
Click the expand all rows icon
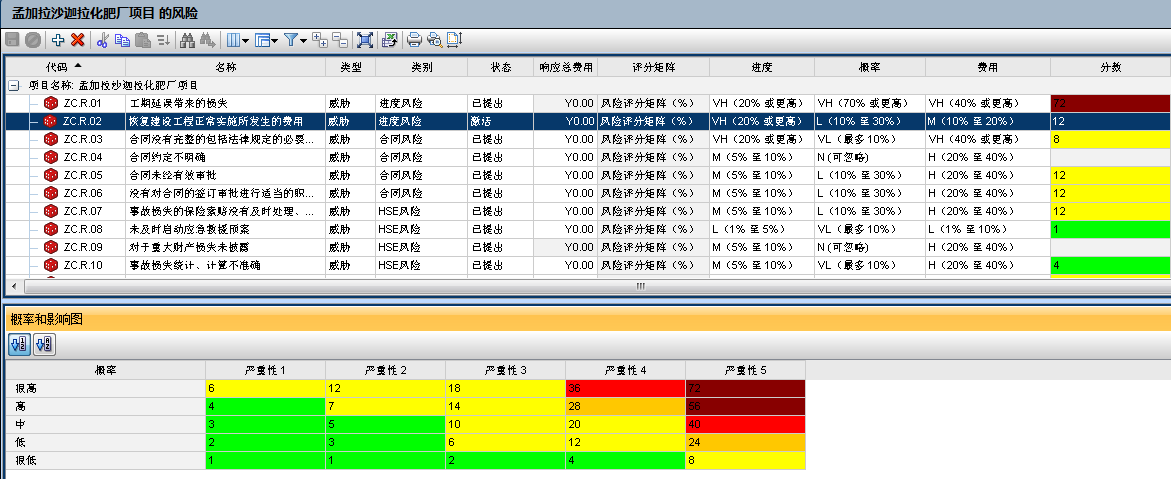tap(320, 40)
